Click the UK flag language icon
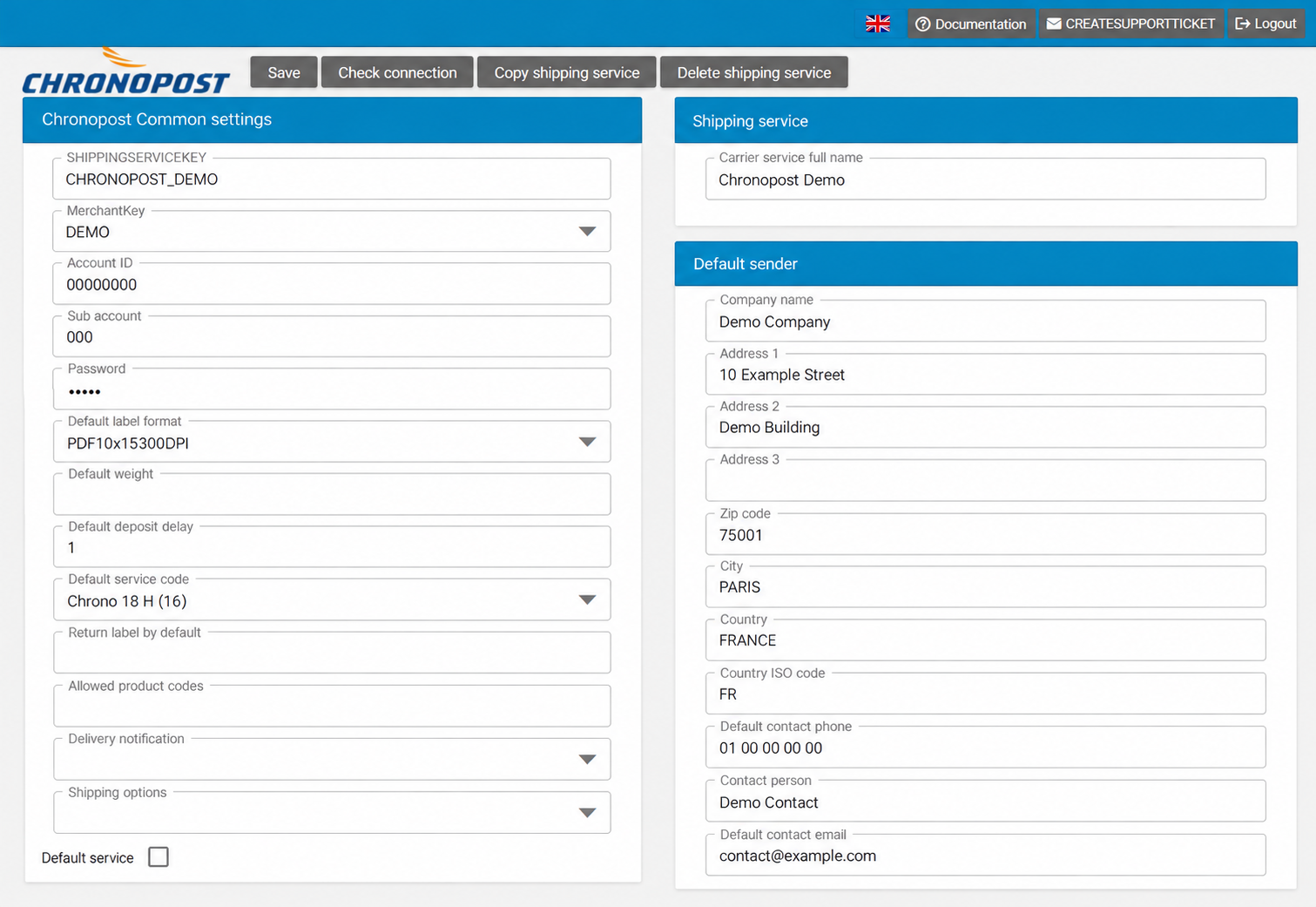Screen dimensions: 1316x907 tap(877, 24)
